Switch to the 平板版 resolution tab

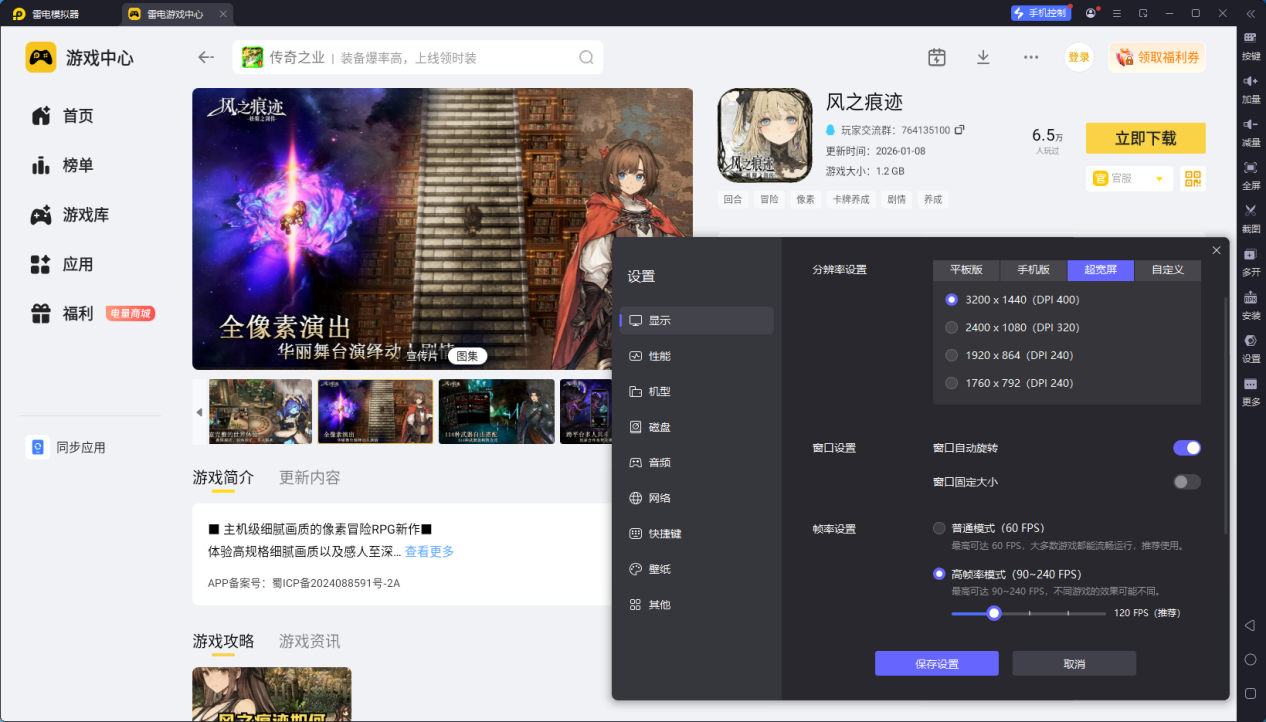[966, 270]
